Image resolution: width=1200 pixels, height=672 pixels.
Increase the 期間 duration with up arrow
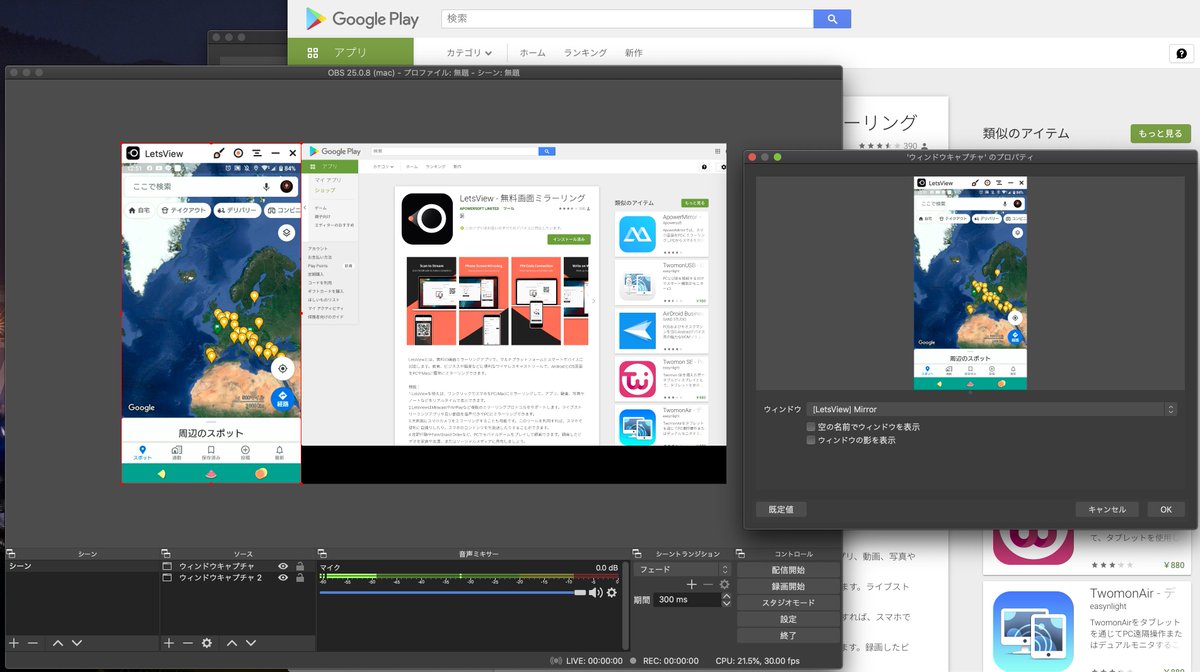click(x=727, y=596)
